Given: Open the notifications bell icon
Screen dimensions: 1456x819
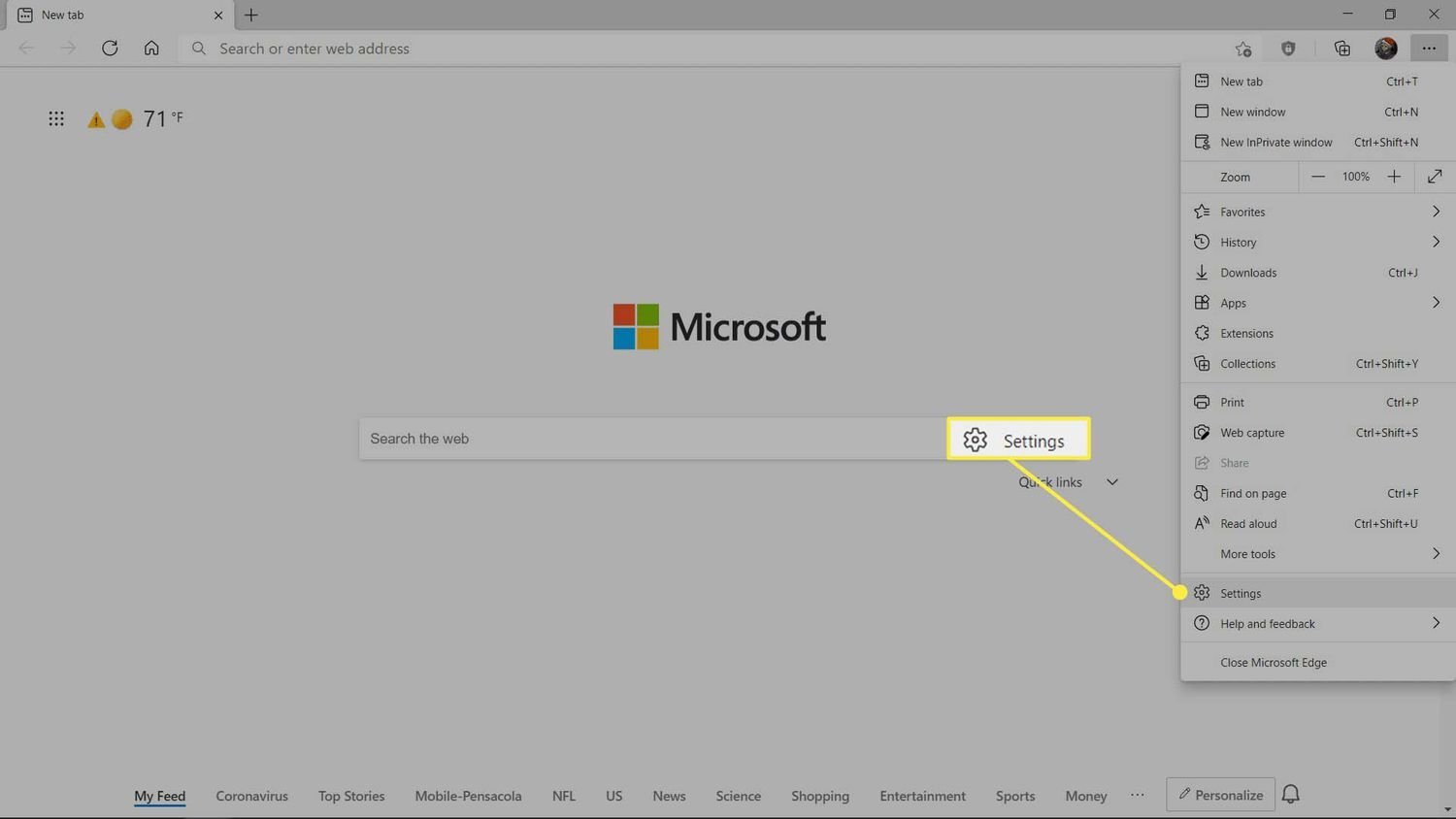Looking at the screenshot, I should click(1290, 795).
